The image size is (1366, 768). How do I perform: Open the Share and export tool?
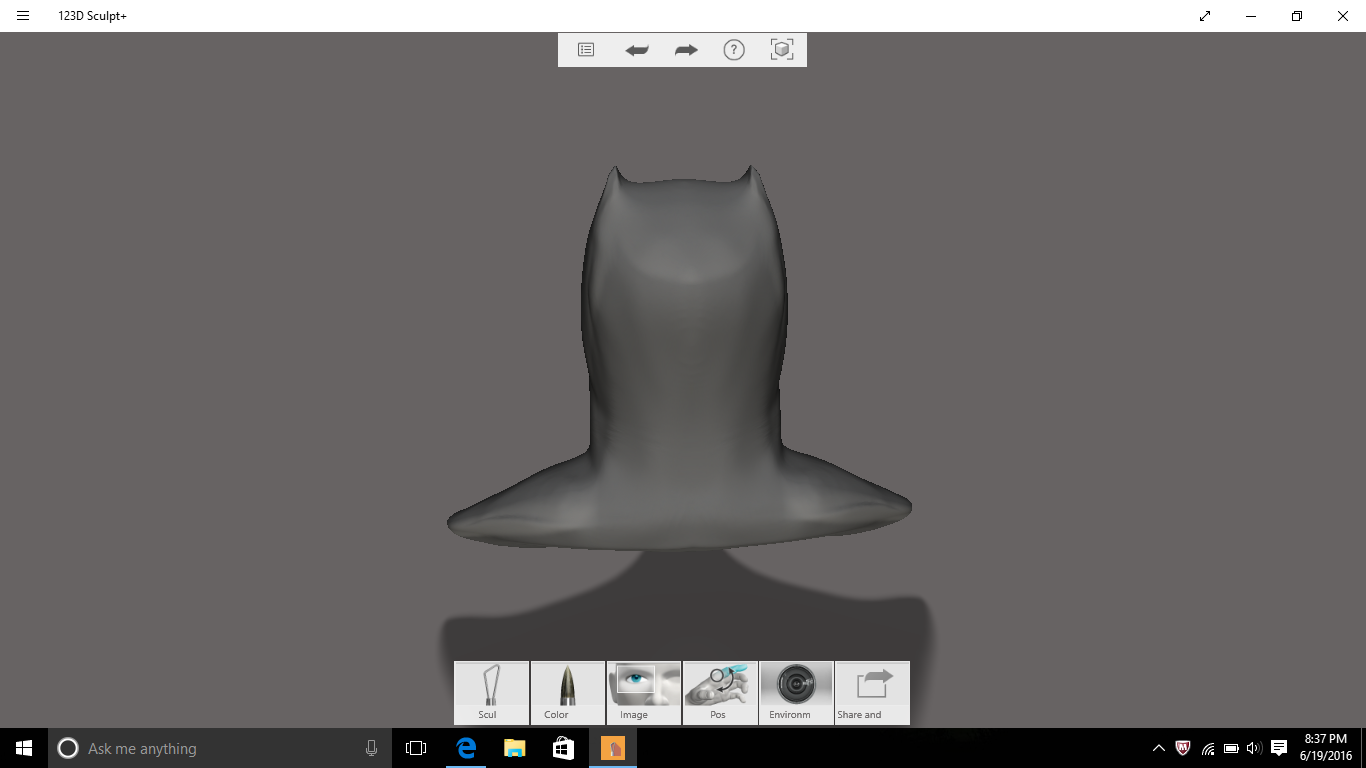[872, 692]
